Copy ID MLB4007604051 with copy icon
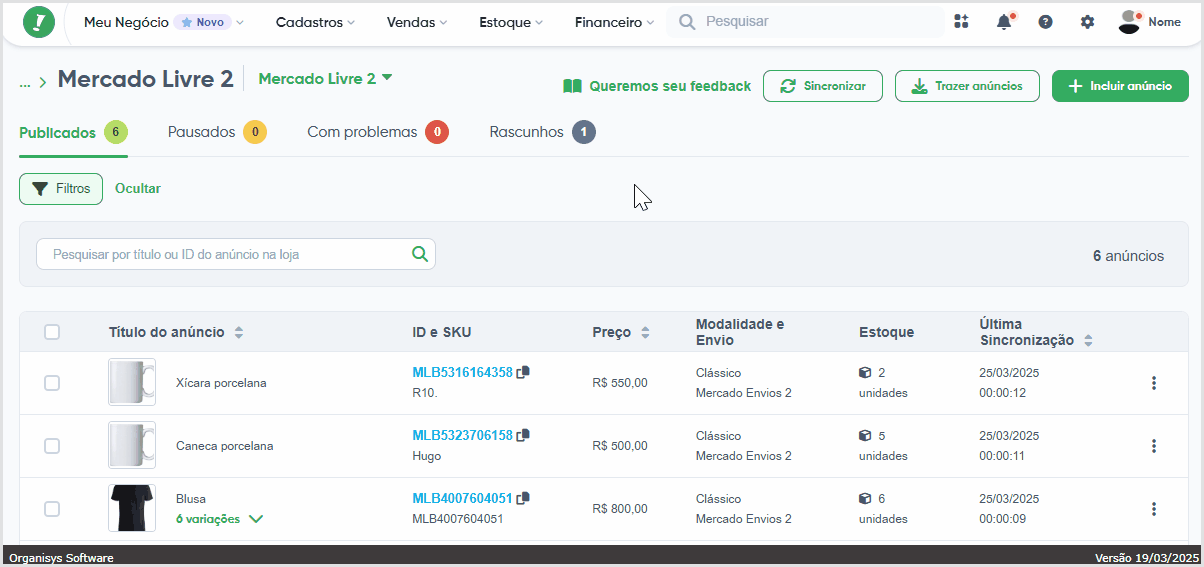 point(523,498)
